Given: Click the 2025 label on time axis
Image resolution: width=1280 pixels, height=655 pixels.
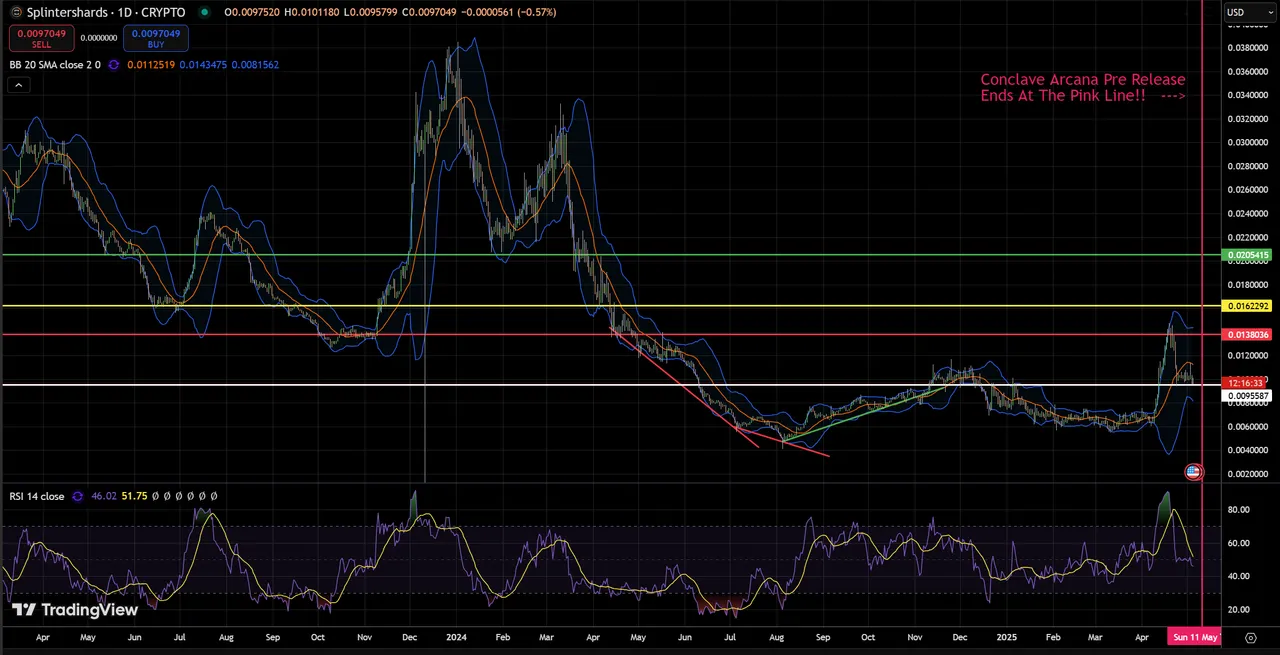Looking at the screenshot, I should [x=1005, y=636].
